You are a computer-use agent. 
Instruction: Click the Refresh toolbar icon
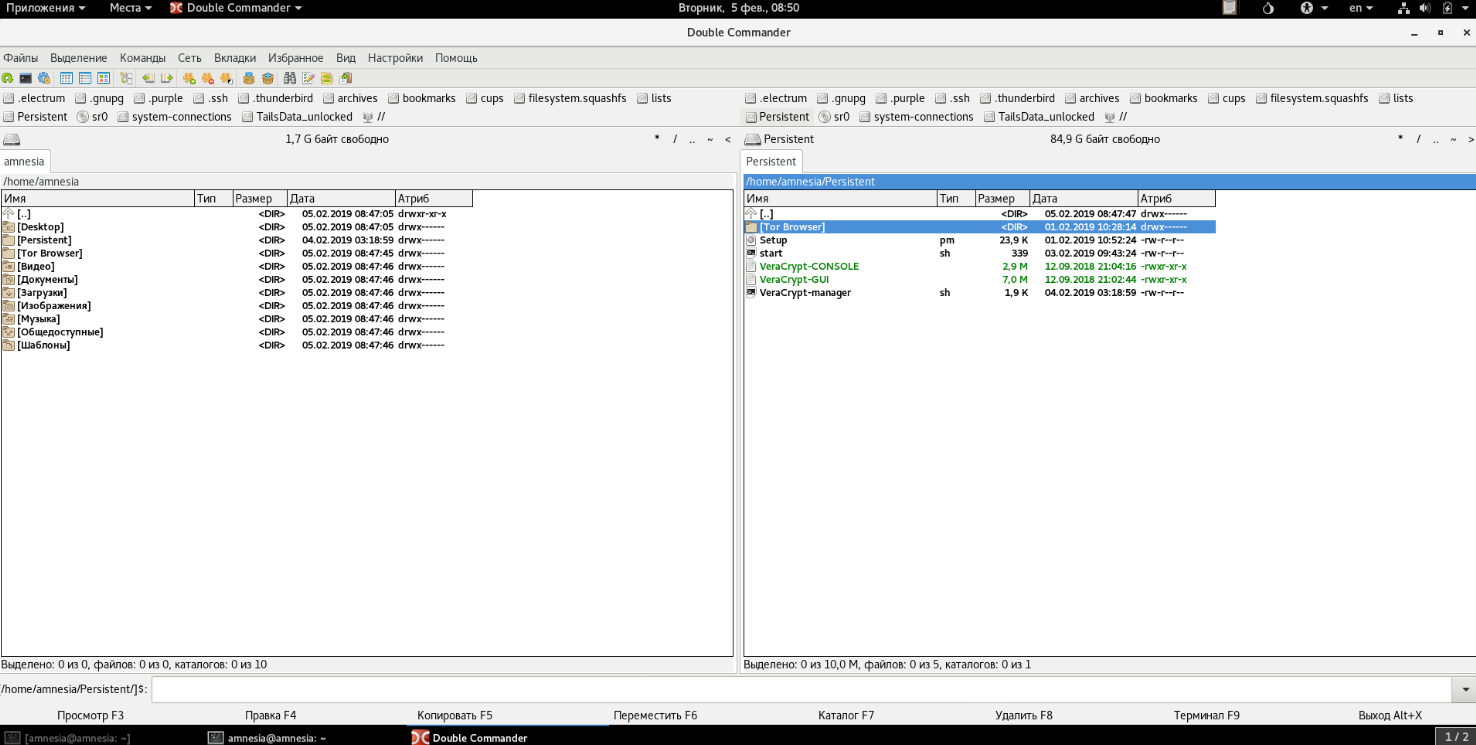[8, 78]
